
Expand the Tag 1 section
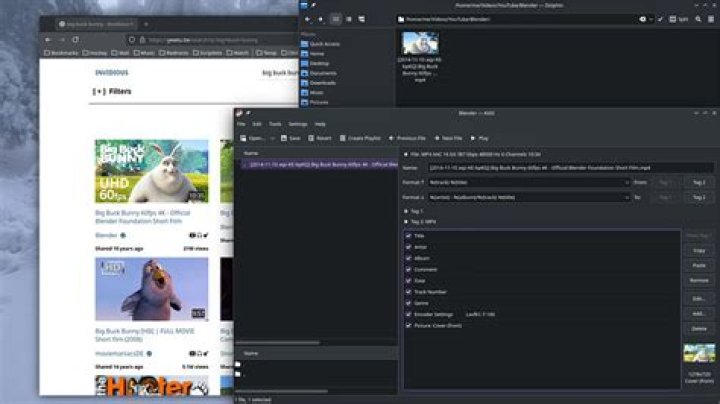406,211
